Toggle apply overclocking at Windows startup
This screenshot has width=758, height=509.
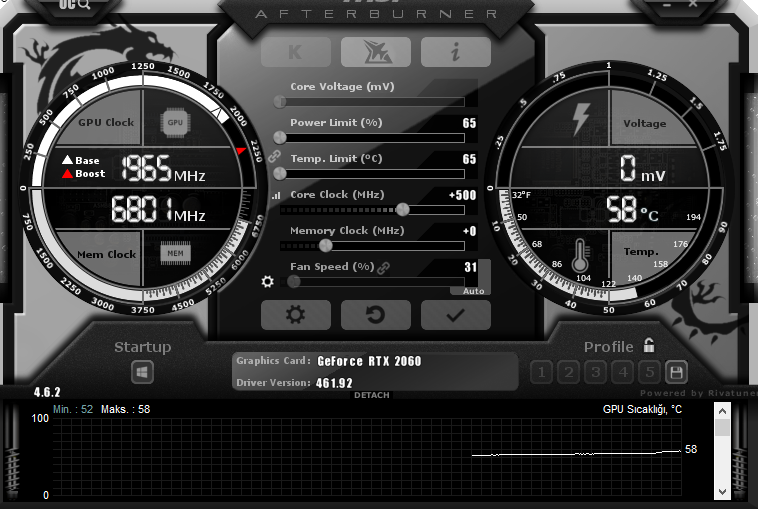tap(142, 372)
